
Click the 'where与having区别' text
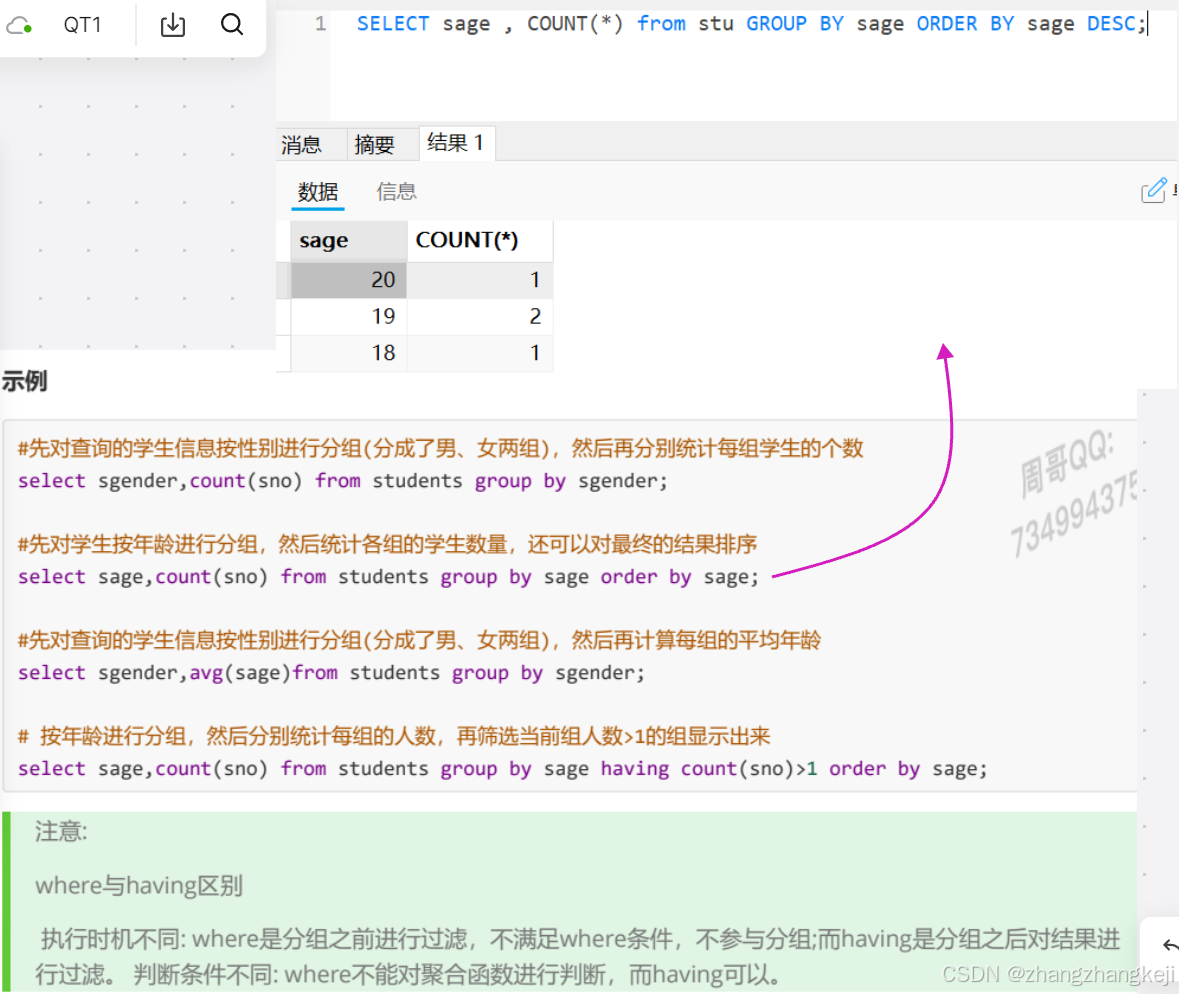(x=139, y=886)
